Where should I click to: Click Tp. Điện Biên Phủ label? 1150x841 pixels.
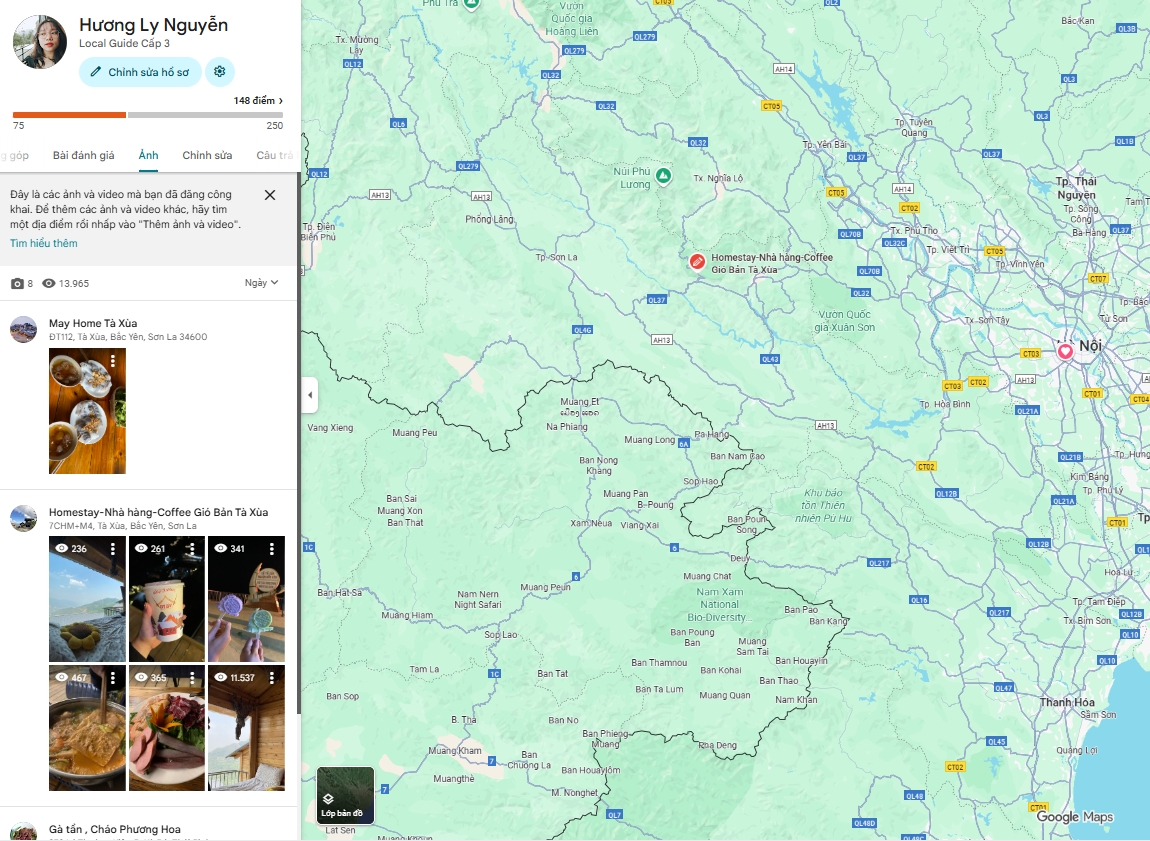(x=318, y=232)
